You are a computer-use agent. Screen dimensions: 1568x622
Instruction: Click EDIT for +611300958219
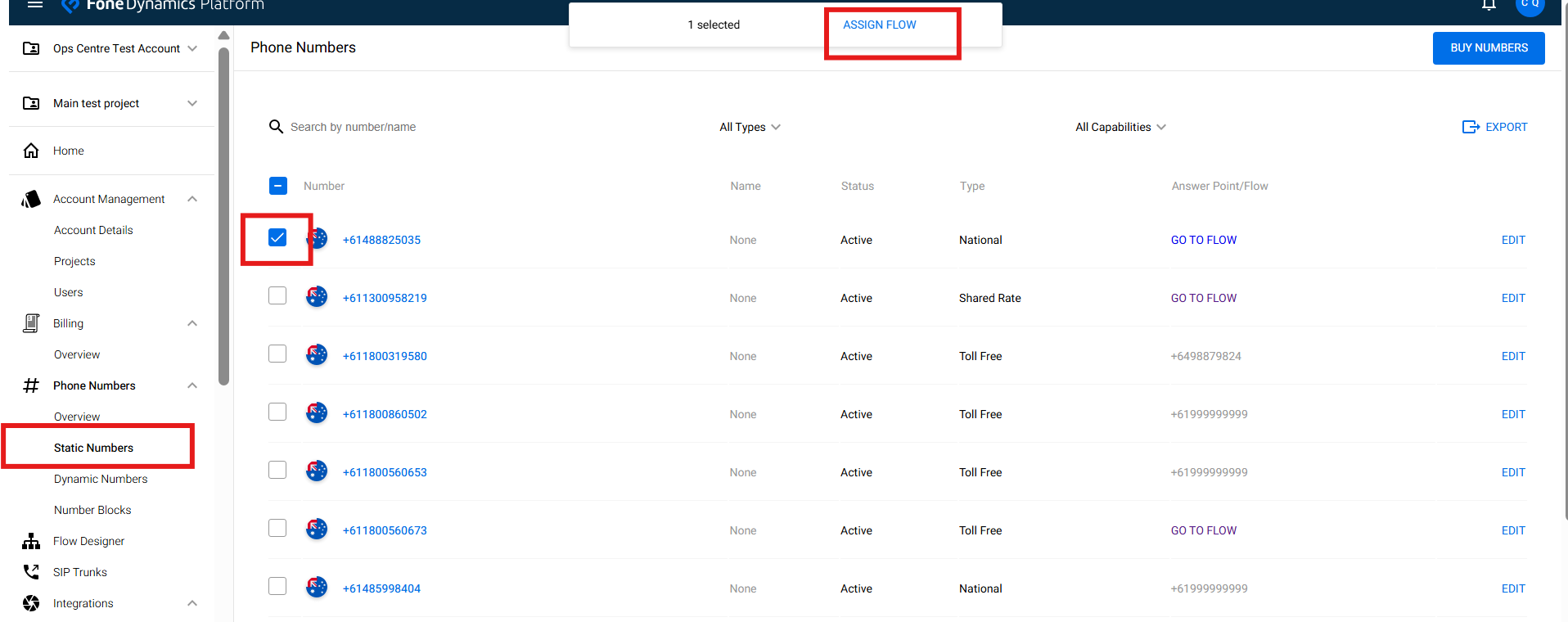click(x=1513, y=298)
